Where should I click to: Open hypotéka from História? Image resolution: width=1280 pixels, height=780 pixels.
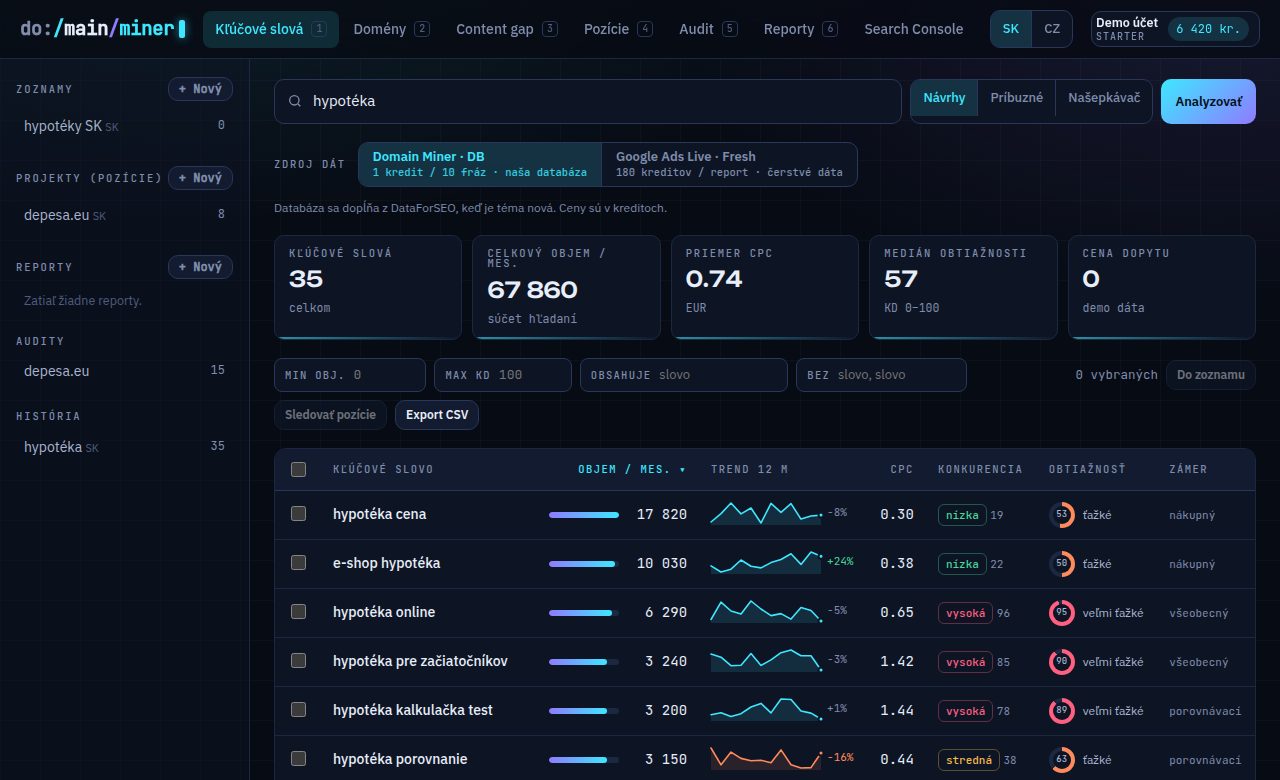tap(124, 447)
